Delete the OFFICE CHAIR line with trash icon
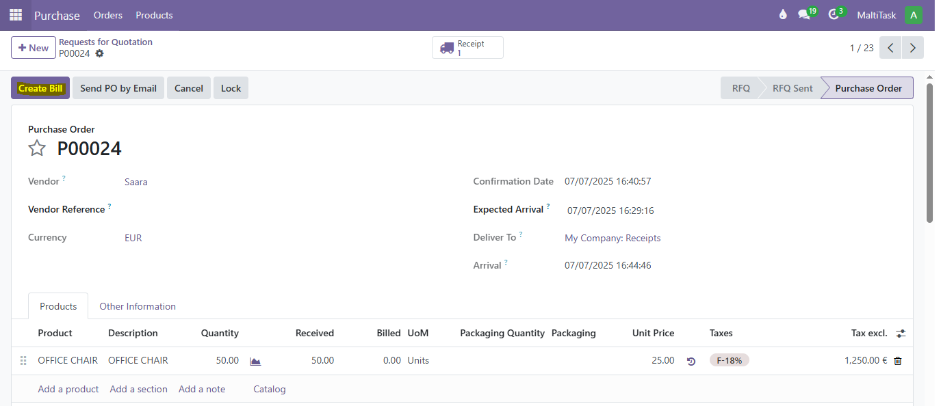This screenshot has height=406, width=936. pos(897,361)
